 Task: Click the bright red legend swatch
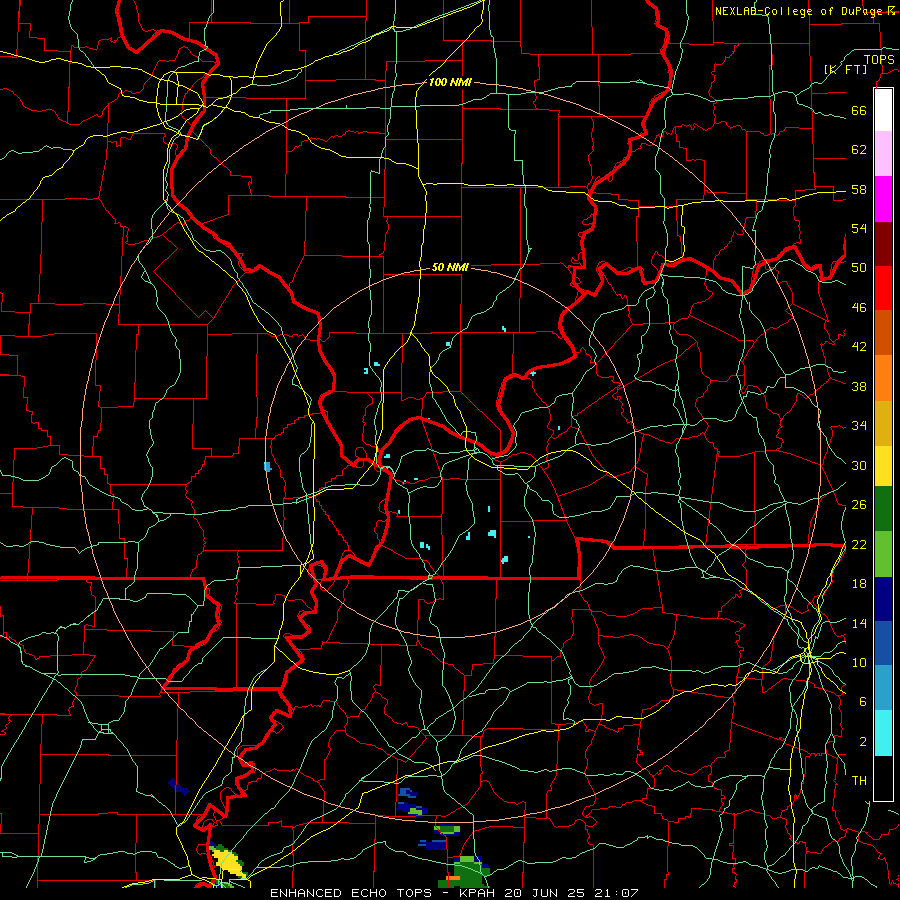(883, 288)
